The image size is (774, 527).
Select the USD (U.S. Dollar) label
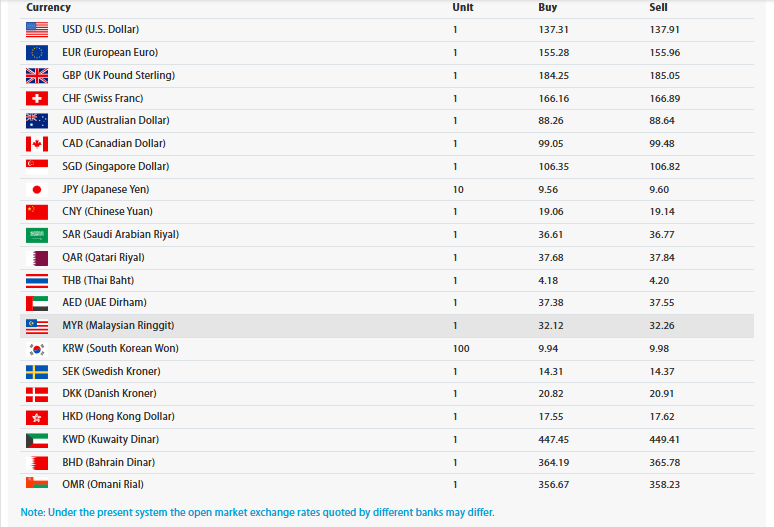[x=101, y=30]
